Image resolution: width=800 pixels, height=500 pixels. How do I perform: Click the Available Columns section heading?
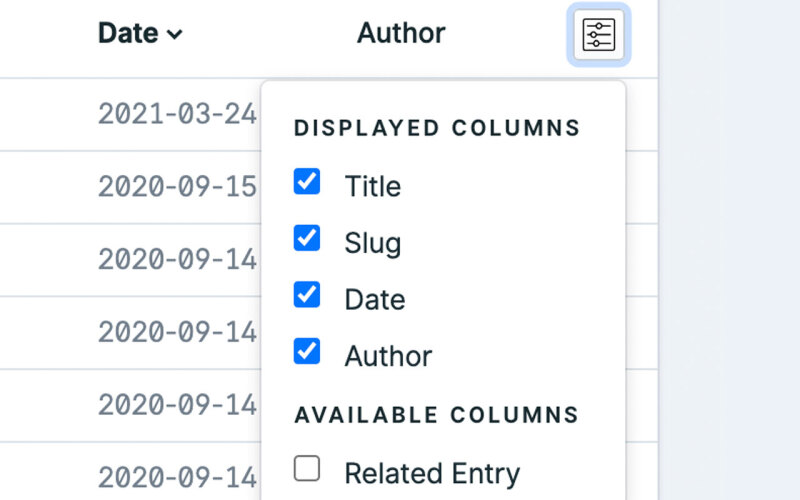pos(436,414)
